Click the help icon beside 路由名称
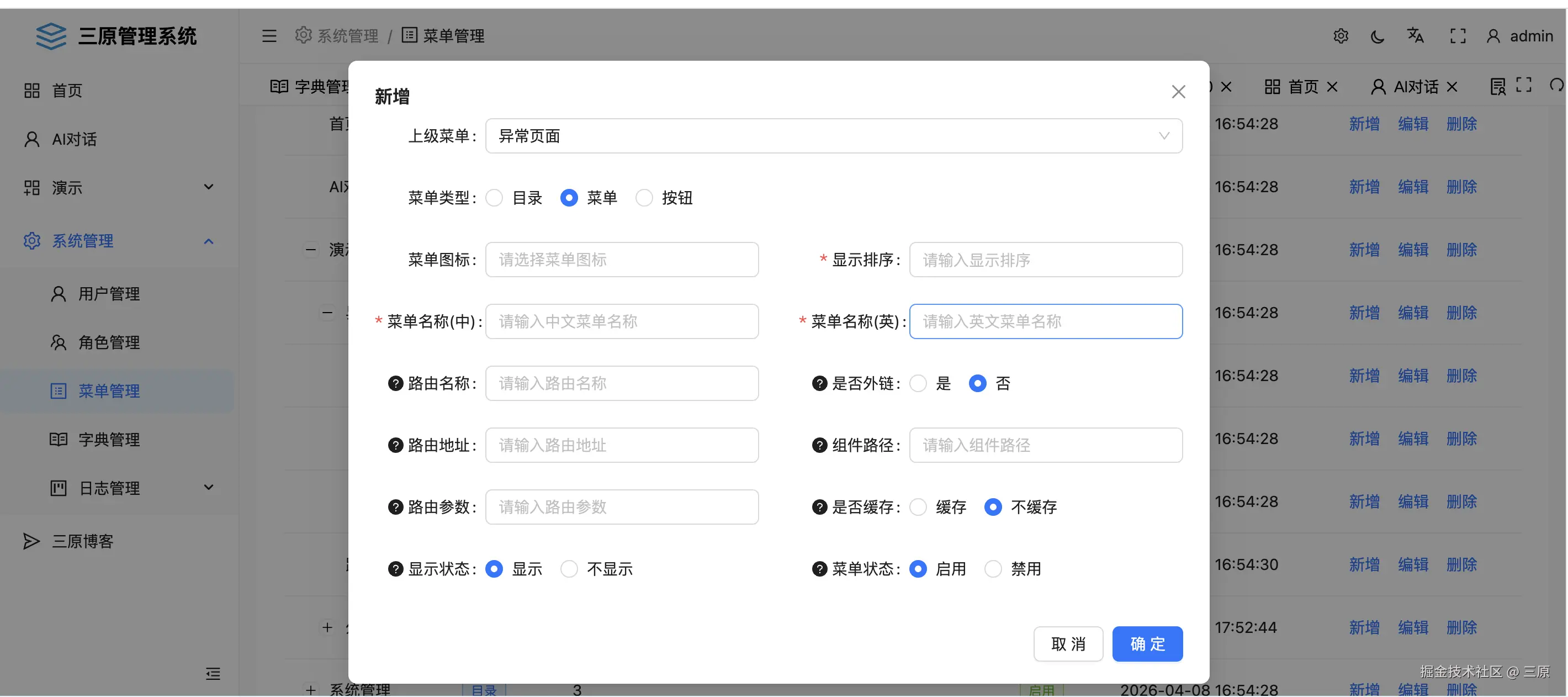 (396, 383)
